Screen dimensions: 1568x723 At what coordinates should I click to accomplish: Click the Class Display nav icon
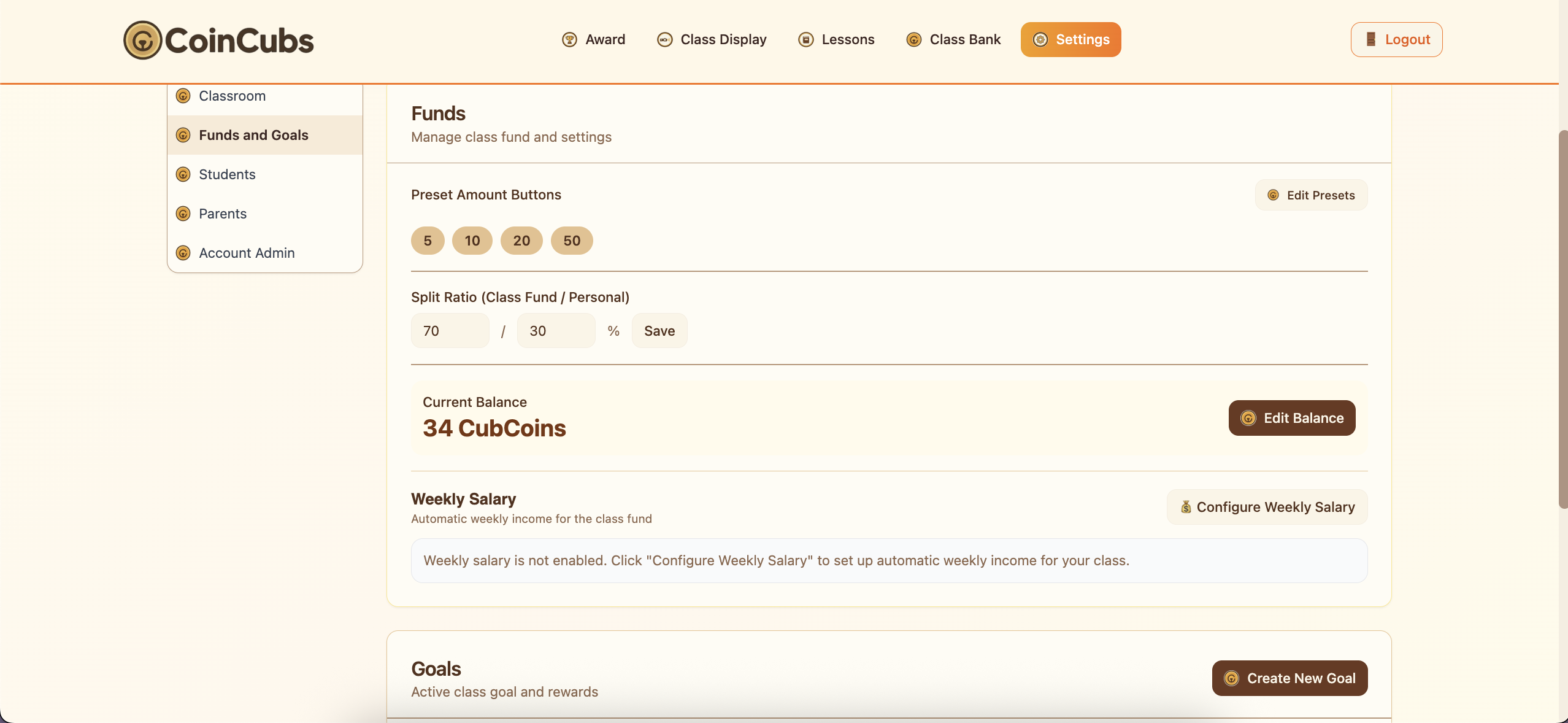click(664, 40)
